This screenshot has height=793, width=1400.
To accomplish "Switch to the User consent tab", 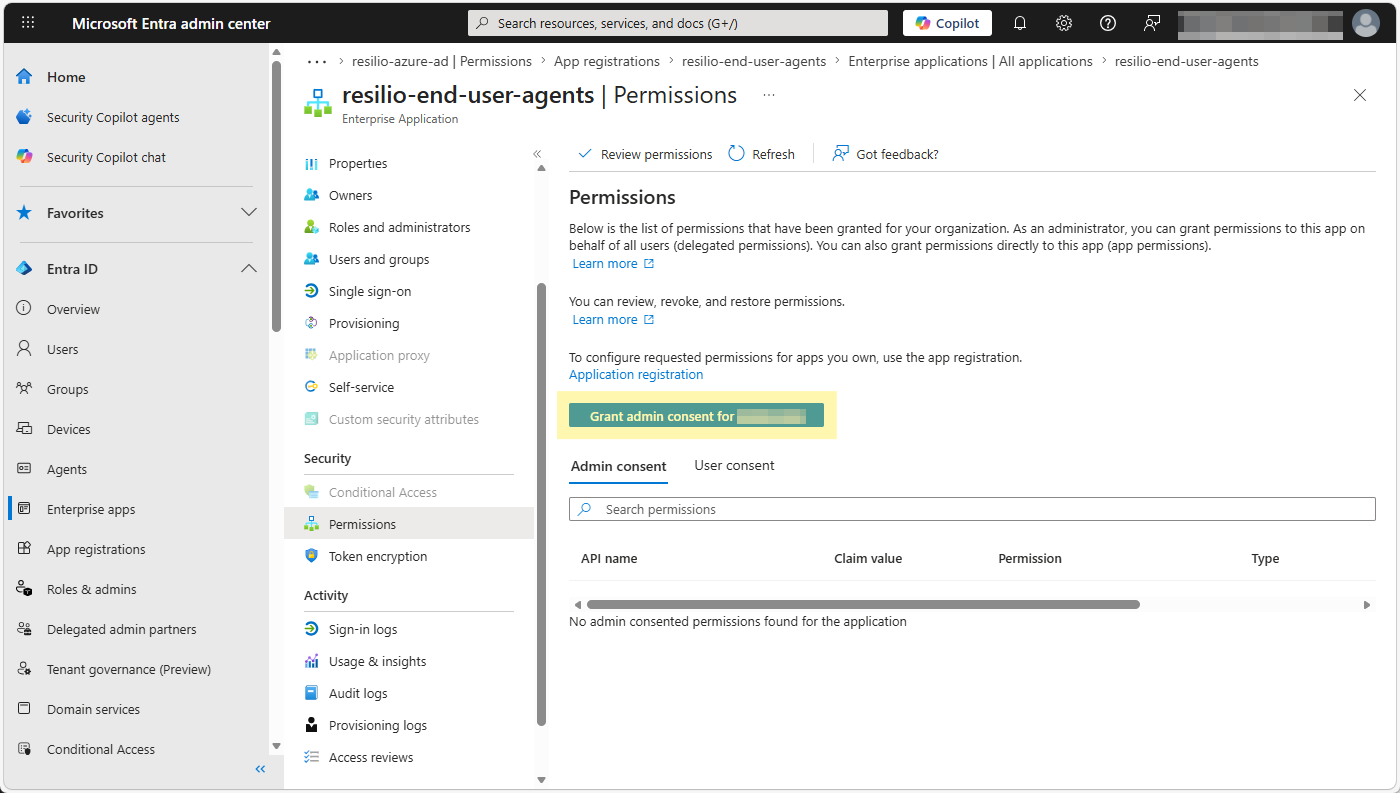I will tap(735, 466).
